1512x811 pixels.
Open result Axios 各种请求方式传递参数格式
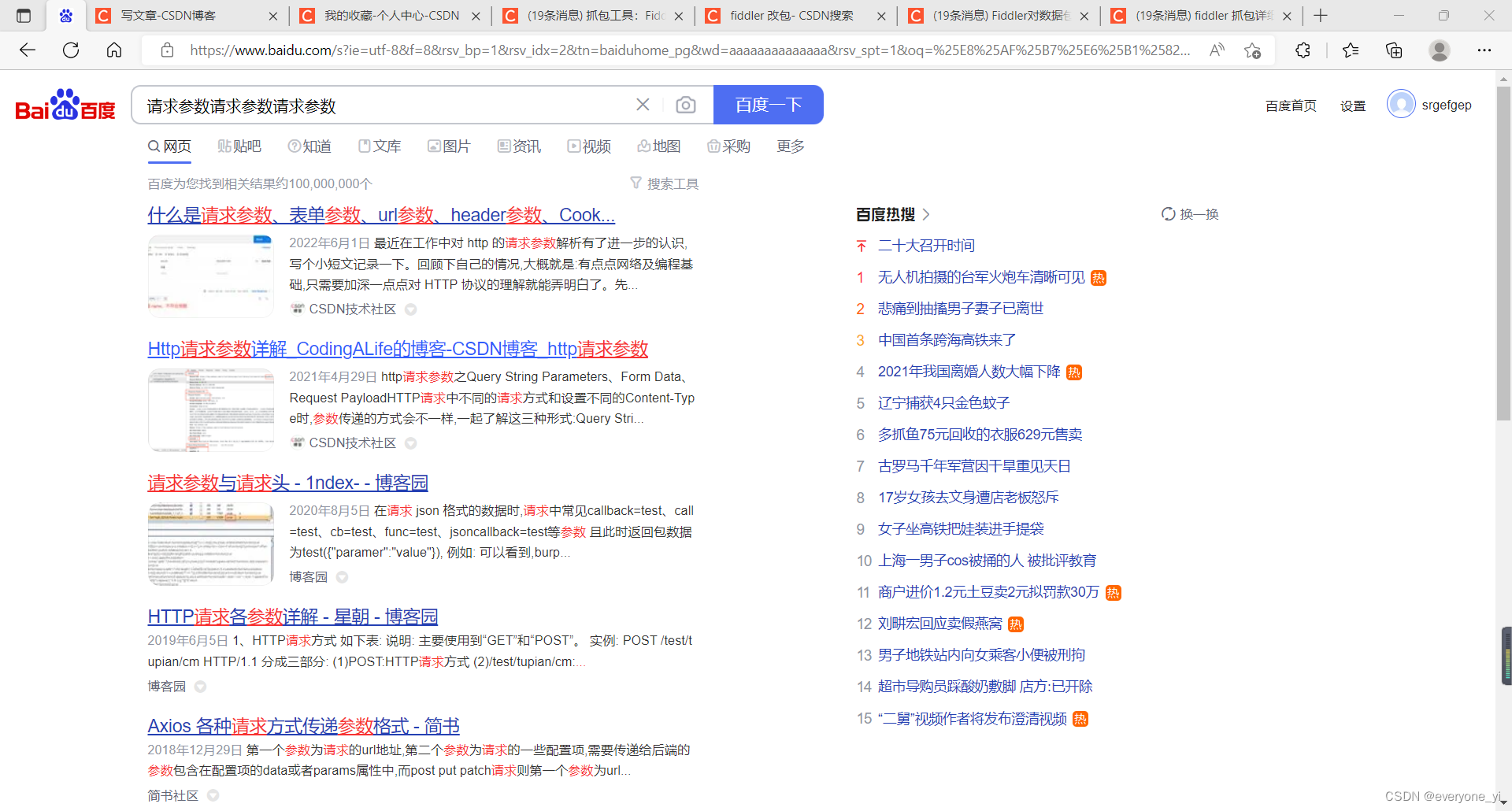coord(303,726)
